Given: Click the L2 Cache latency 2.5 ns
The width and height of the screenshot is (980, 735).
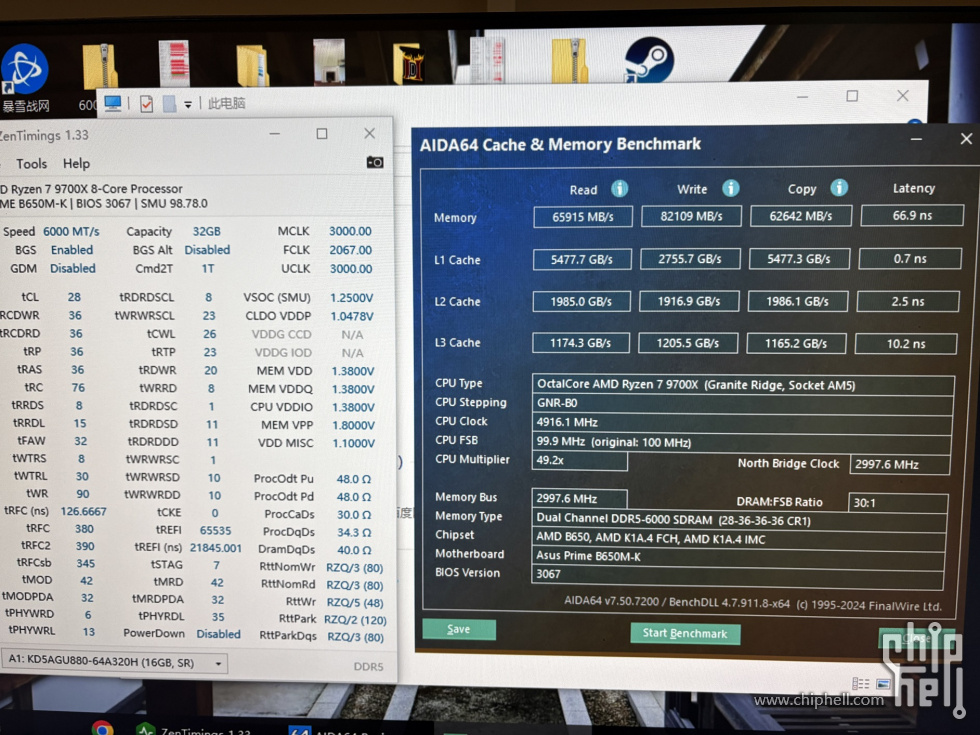Looking at the screenshot, I should tap(908, 301).
